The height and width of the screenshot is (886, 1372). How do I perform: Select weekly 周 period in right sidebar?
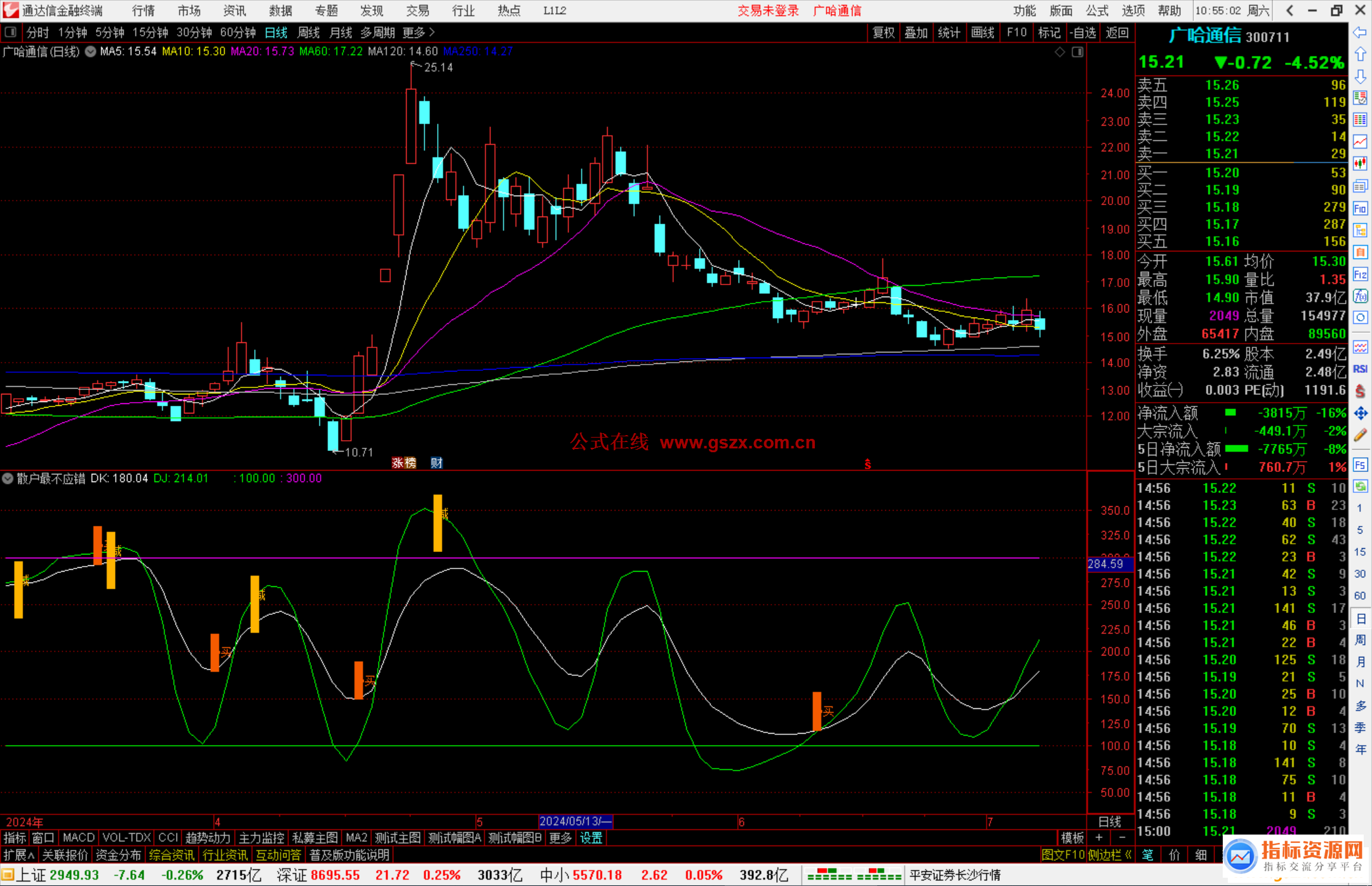pyautogui.click(x=1360, y=640)
